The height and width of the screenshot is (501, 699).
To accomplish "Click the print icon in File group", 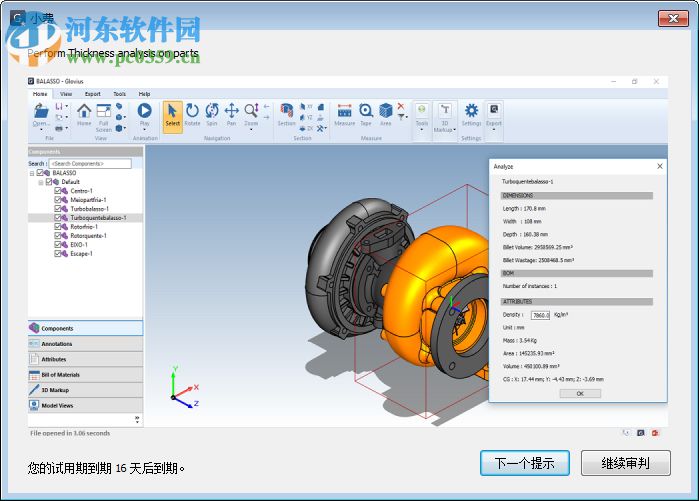I will [x=59, y=128].
